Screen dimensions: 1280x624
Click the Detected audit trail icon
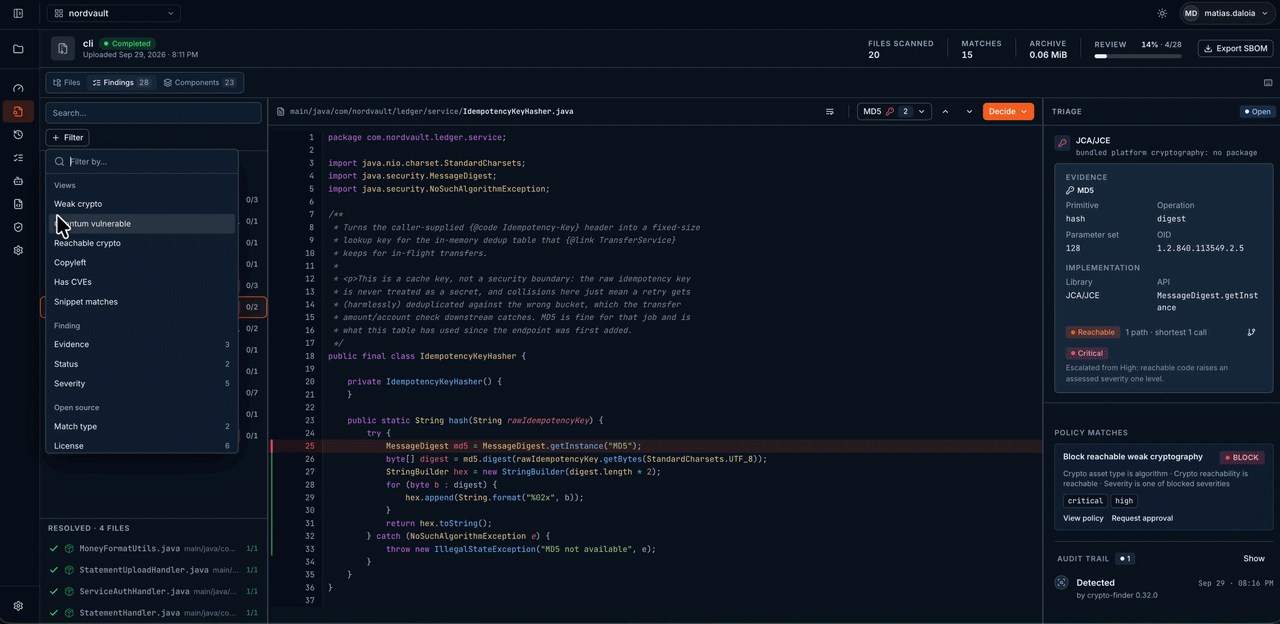tap(1062, 582)
